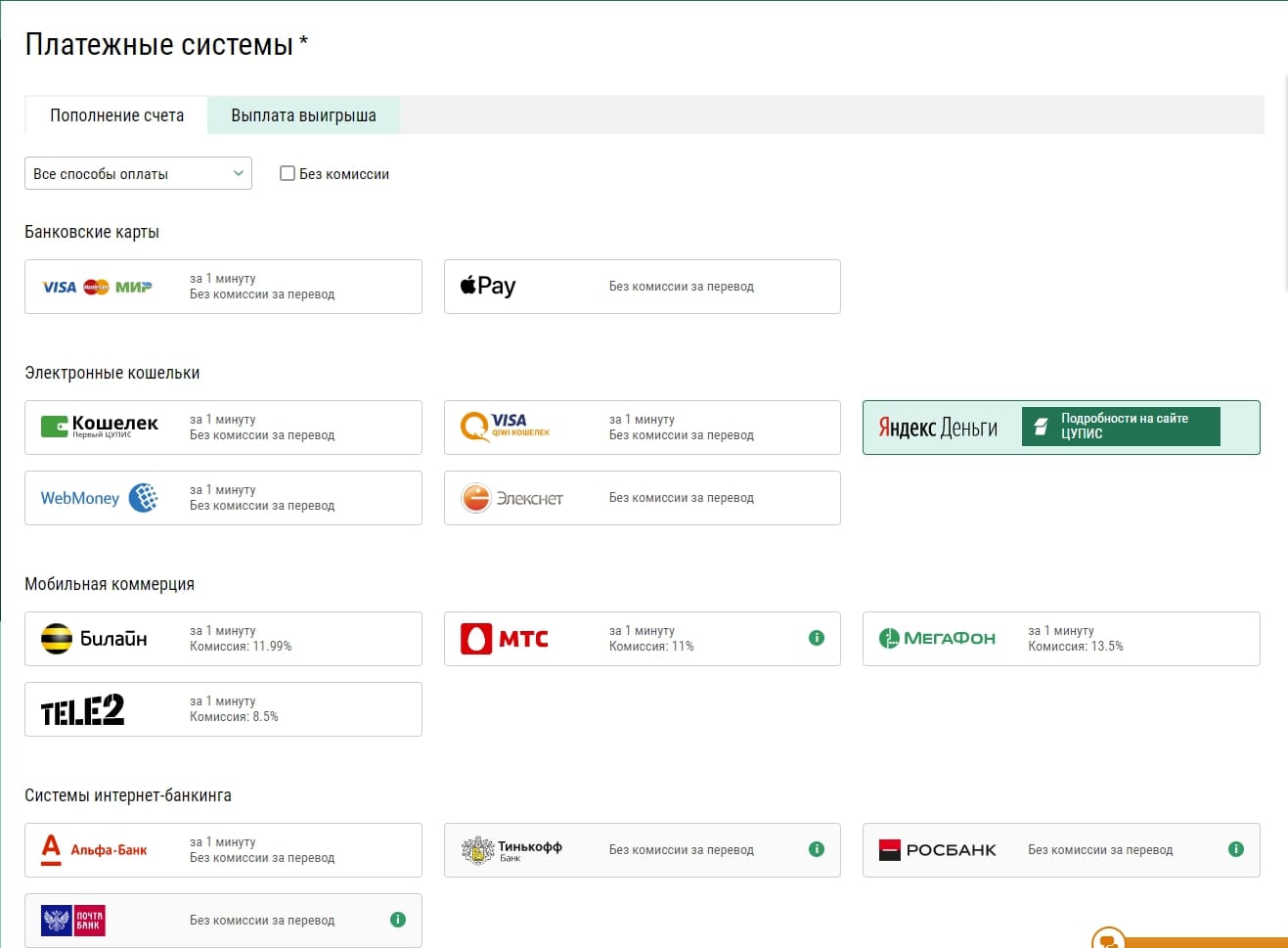This screenshot has height=948, width=1288.
Task: Select Альфа-Банк logo
Action: coord(94,849)
